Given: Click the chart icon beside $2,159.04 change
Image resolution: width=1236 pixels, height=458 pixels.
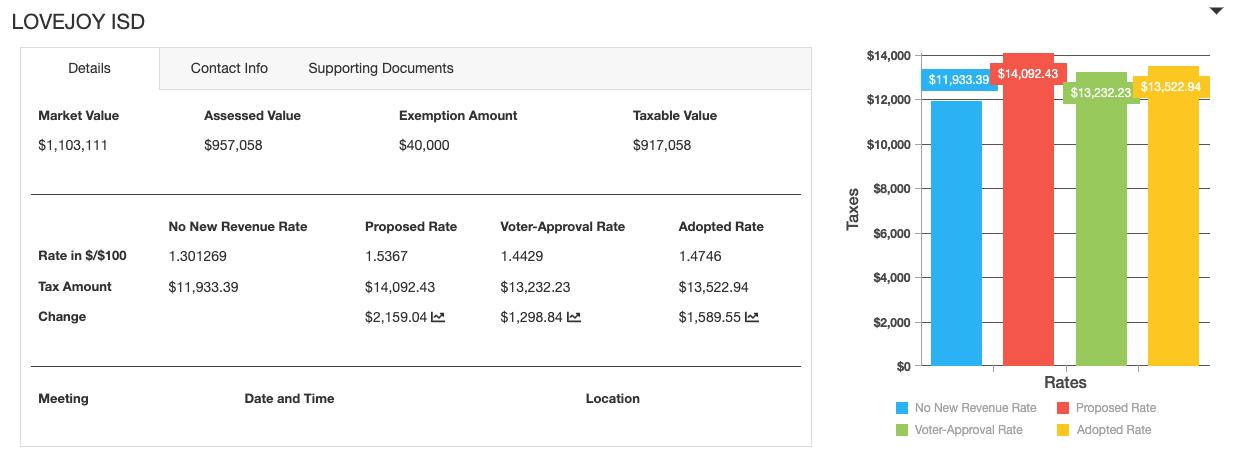Looking at the screenshot, I should [438, 317].
